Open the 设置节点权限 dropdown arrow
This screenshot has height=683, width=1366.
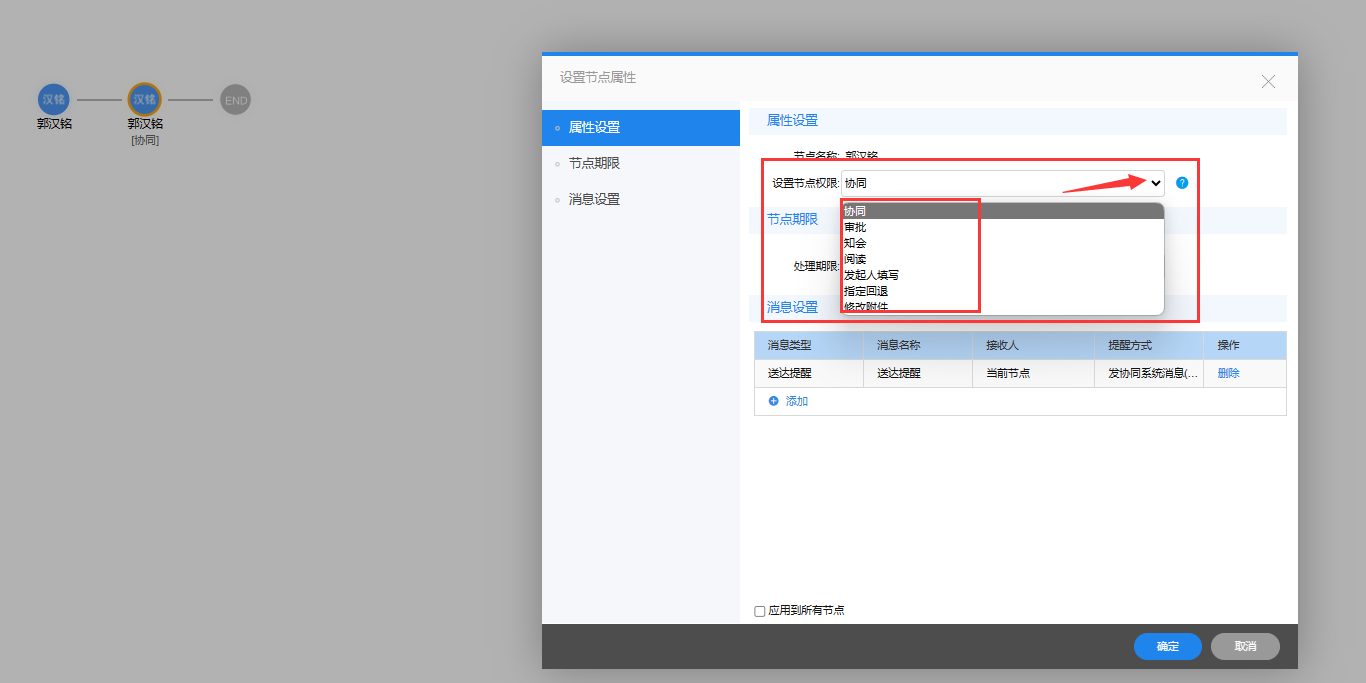pyautogui.click(x=1155, y=183)
